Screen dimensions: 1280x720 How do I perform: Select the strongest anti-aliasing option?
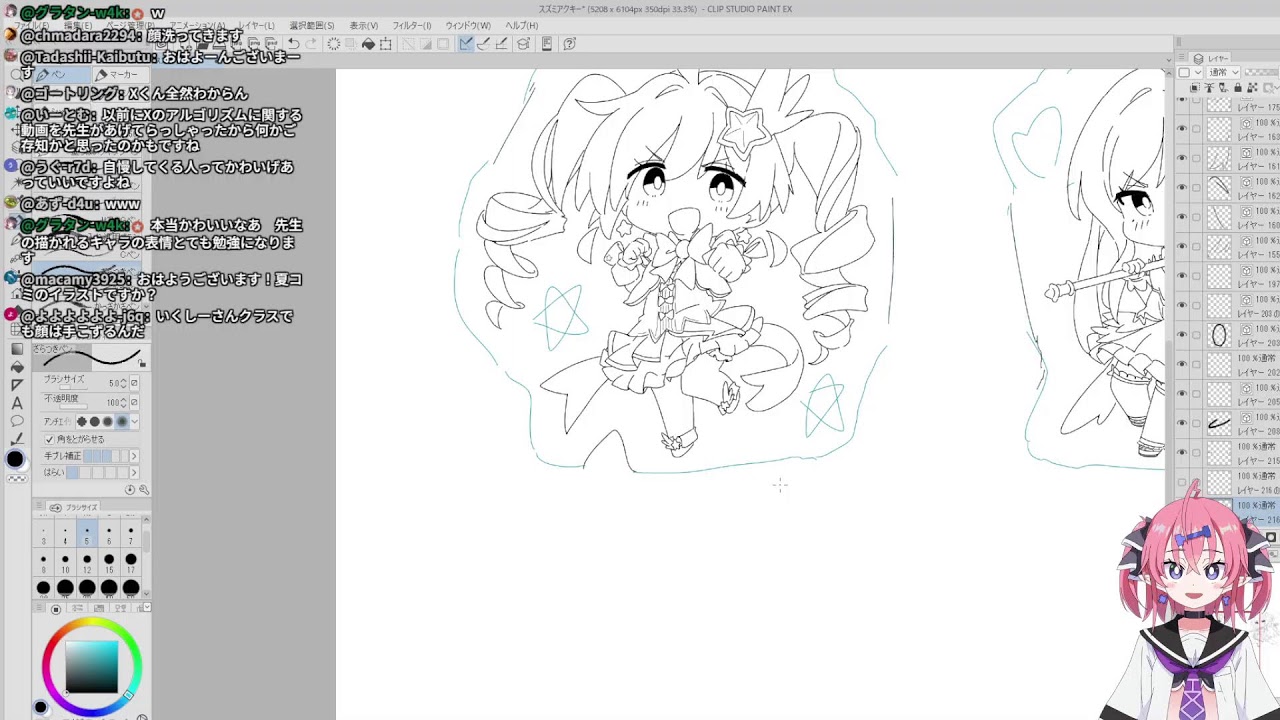(122, 422)
